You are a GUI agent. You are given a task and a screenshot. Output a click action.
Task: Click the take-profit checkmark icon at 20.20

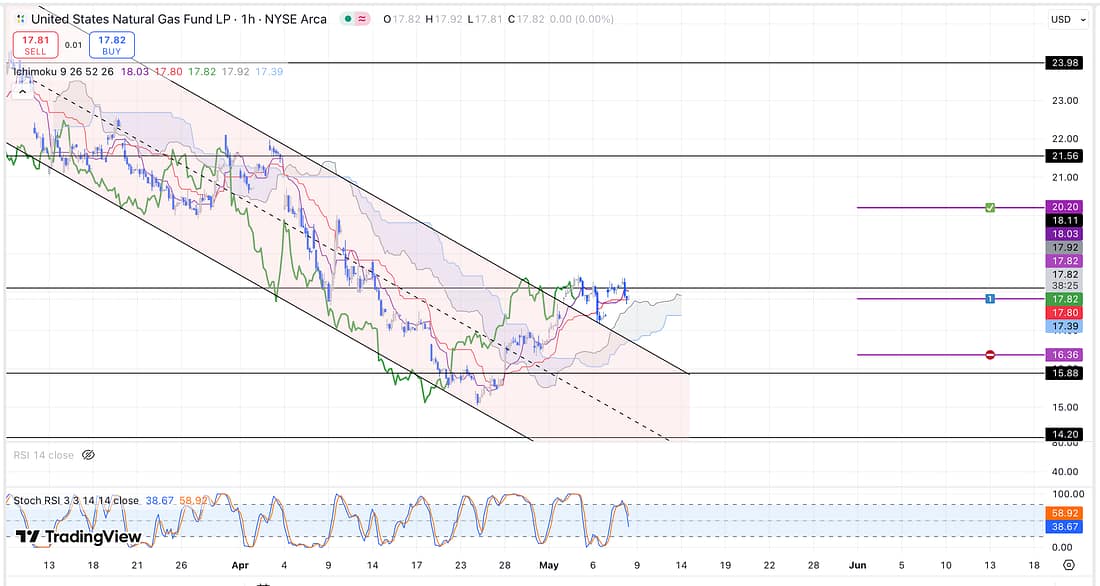point(989,207)
